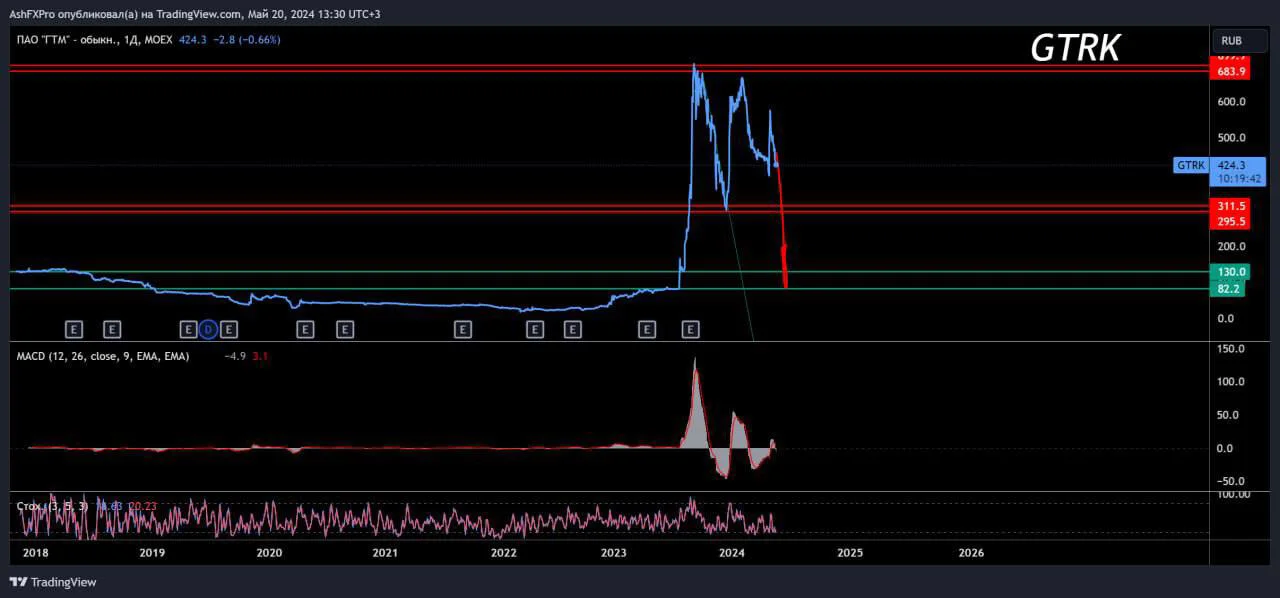
Task: Open the MACD indicator legend settings
Action: click(x=102, y=356)
